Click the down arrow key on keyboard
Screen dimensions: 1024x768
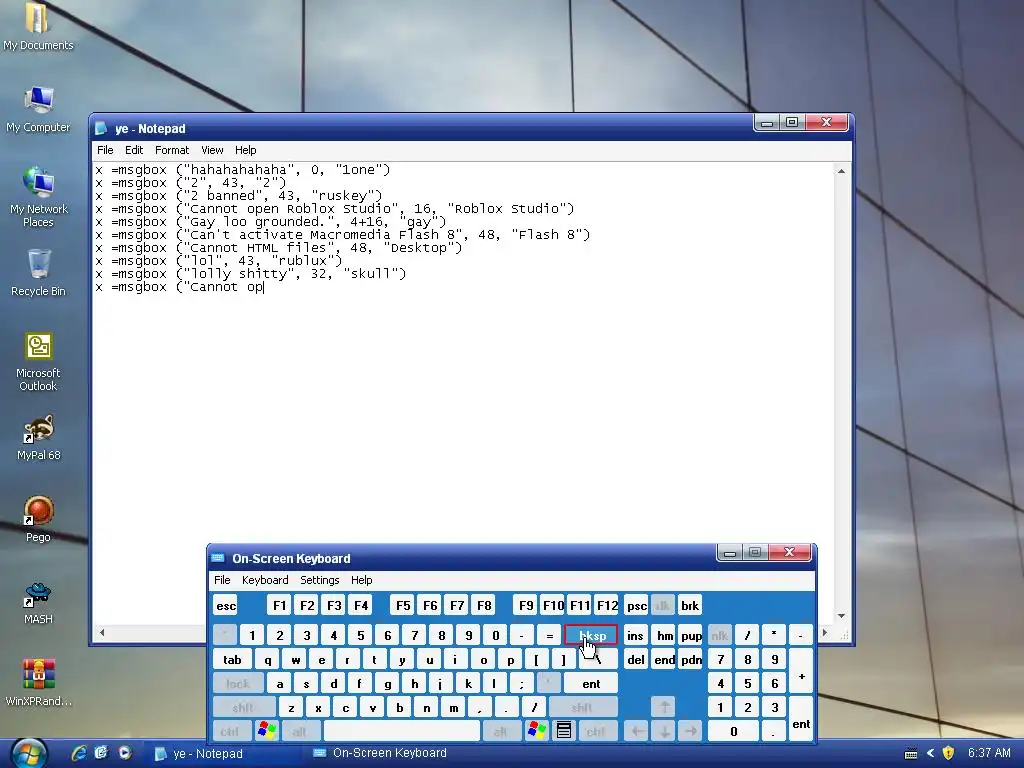tap(664, 731)
